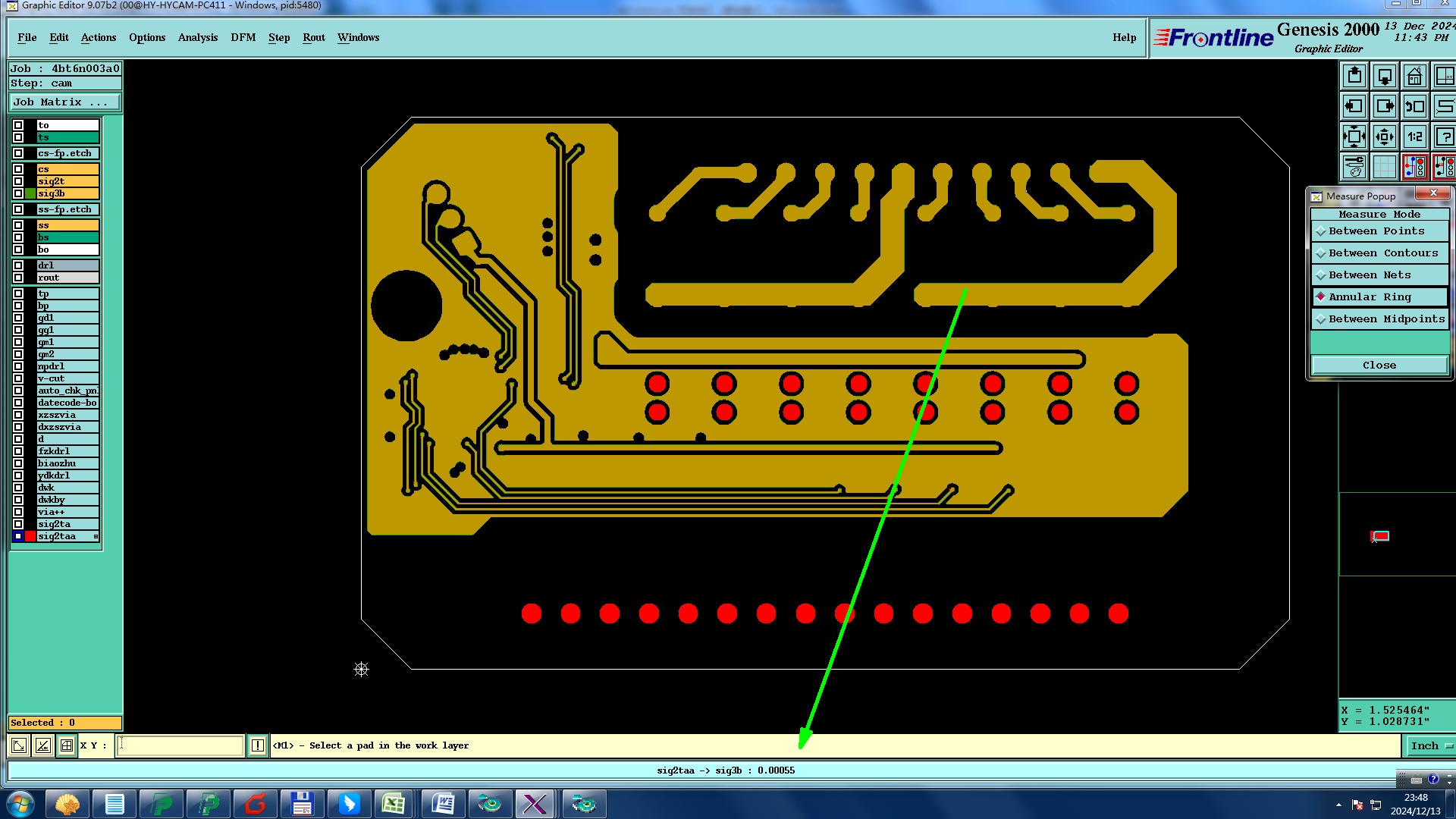Click Close in the Measure Popup
The image size is (1456, 819).
point(1379,366)
